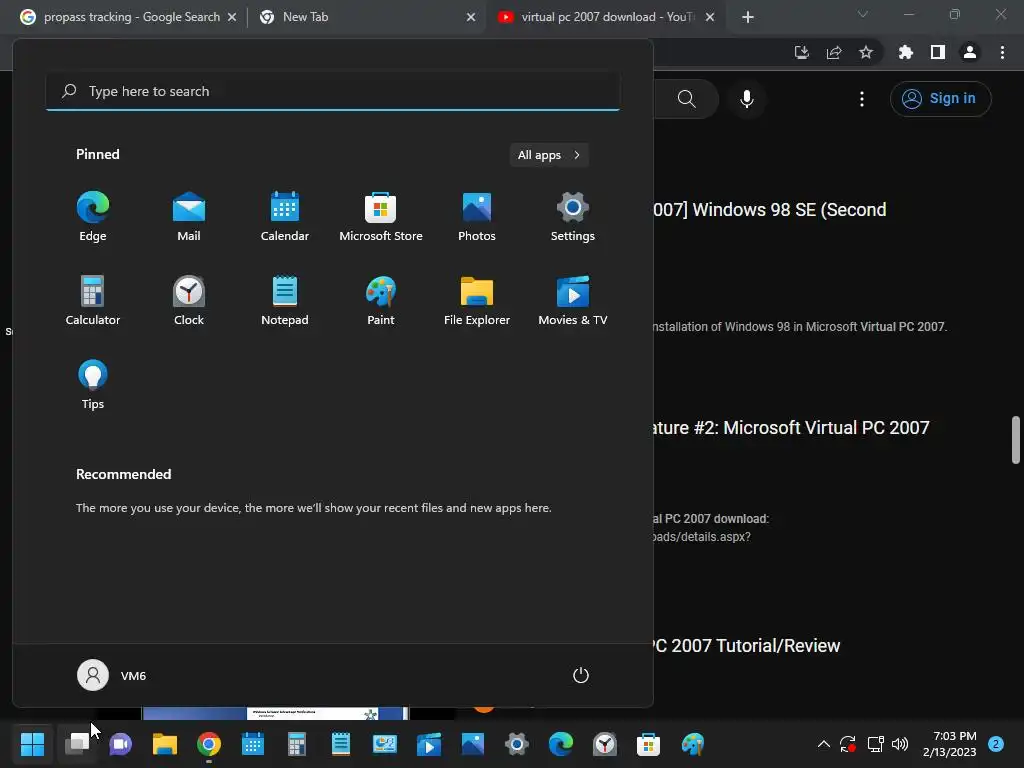Select the virtual pc 2007 download YouTube tab
The height and width of the screenshot is (768, 1024).
pos(607,17)
